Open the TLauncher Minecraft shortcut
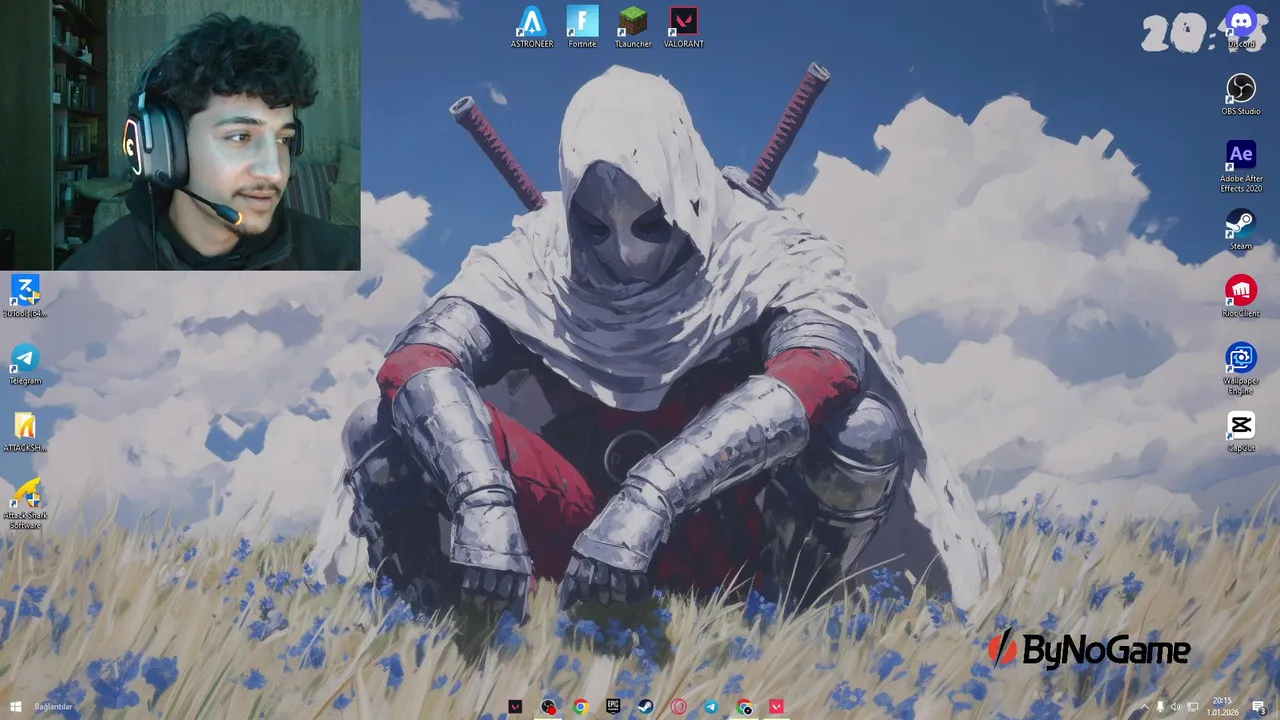 point(633,27)
